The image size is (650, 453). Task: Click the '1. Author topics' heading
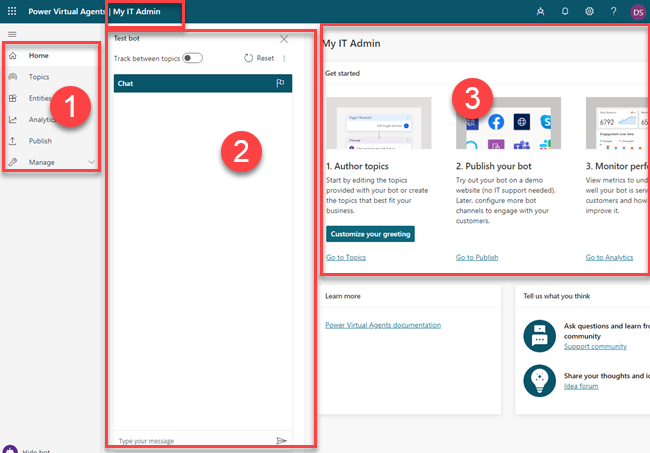click(x=357, y=166)
